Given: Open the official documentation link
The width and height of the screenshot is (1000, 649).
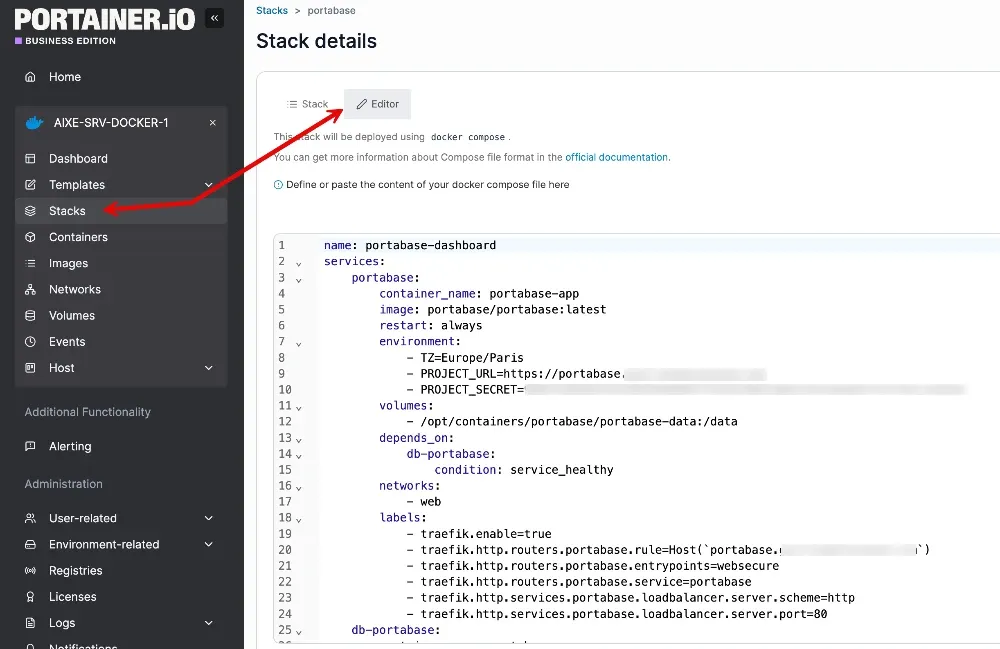Looking at the screenshot, I should 616,157.
